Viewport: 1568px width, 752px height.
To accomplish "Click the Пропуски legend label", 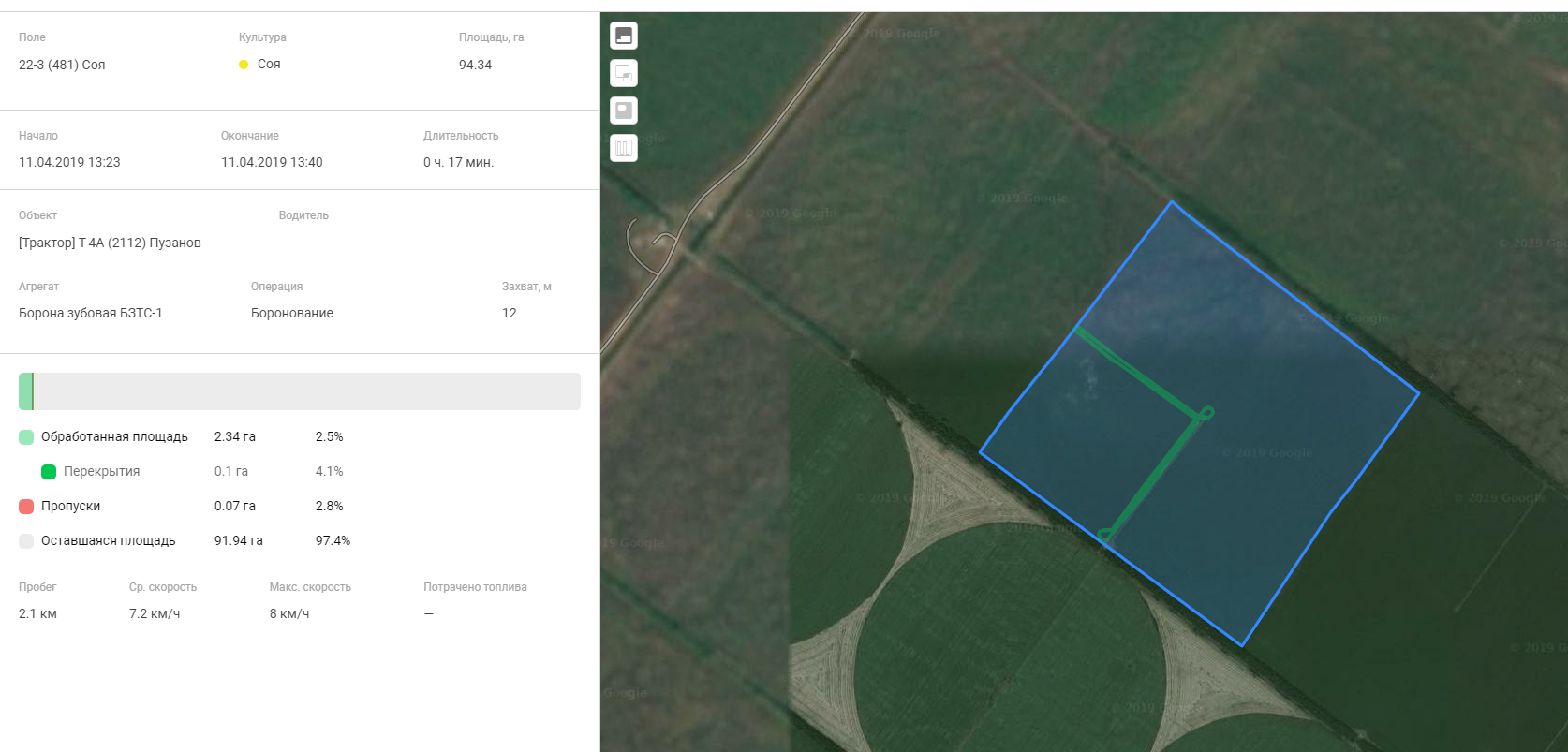I will [70, 506].
